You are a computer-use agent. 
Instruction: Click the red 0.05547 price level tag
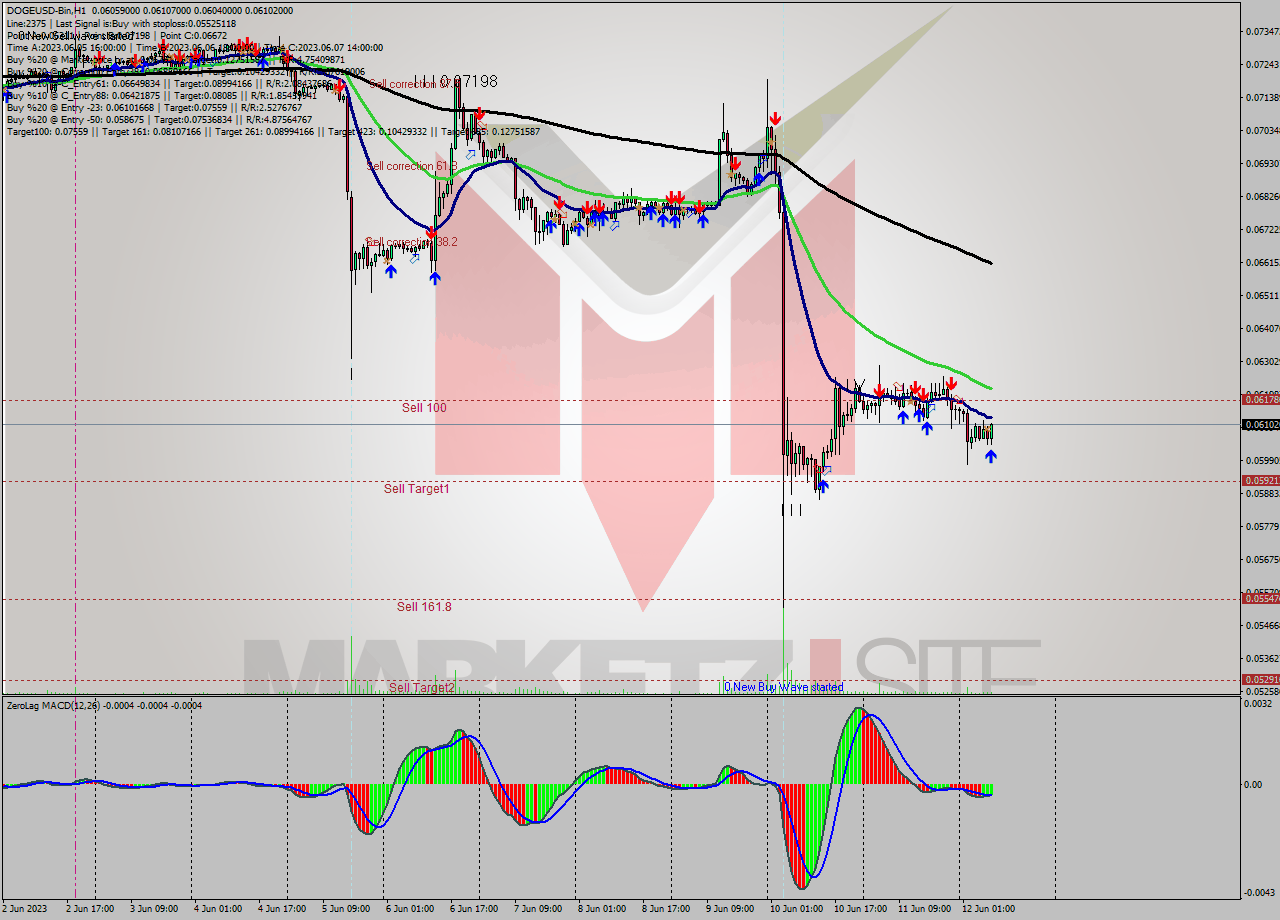[x=1260, y=598]
